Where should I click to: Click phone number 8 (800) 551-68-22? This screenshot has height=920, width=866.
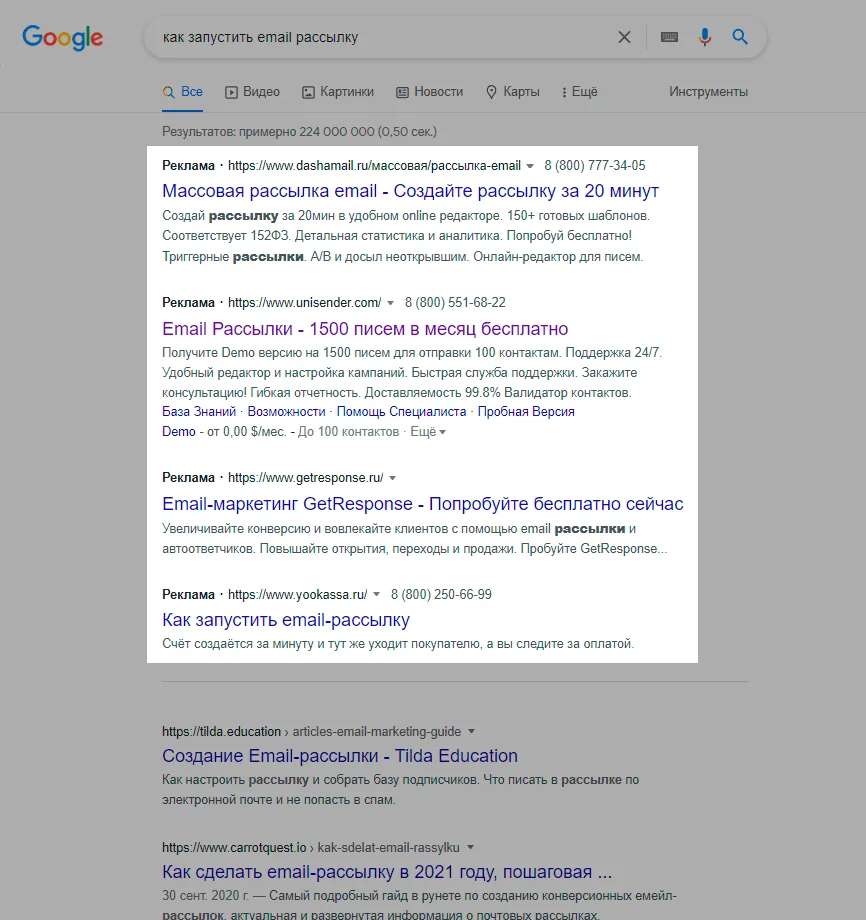[x=455, y=303]
